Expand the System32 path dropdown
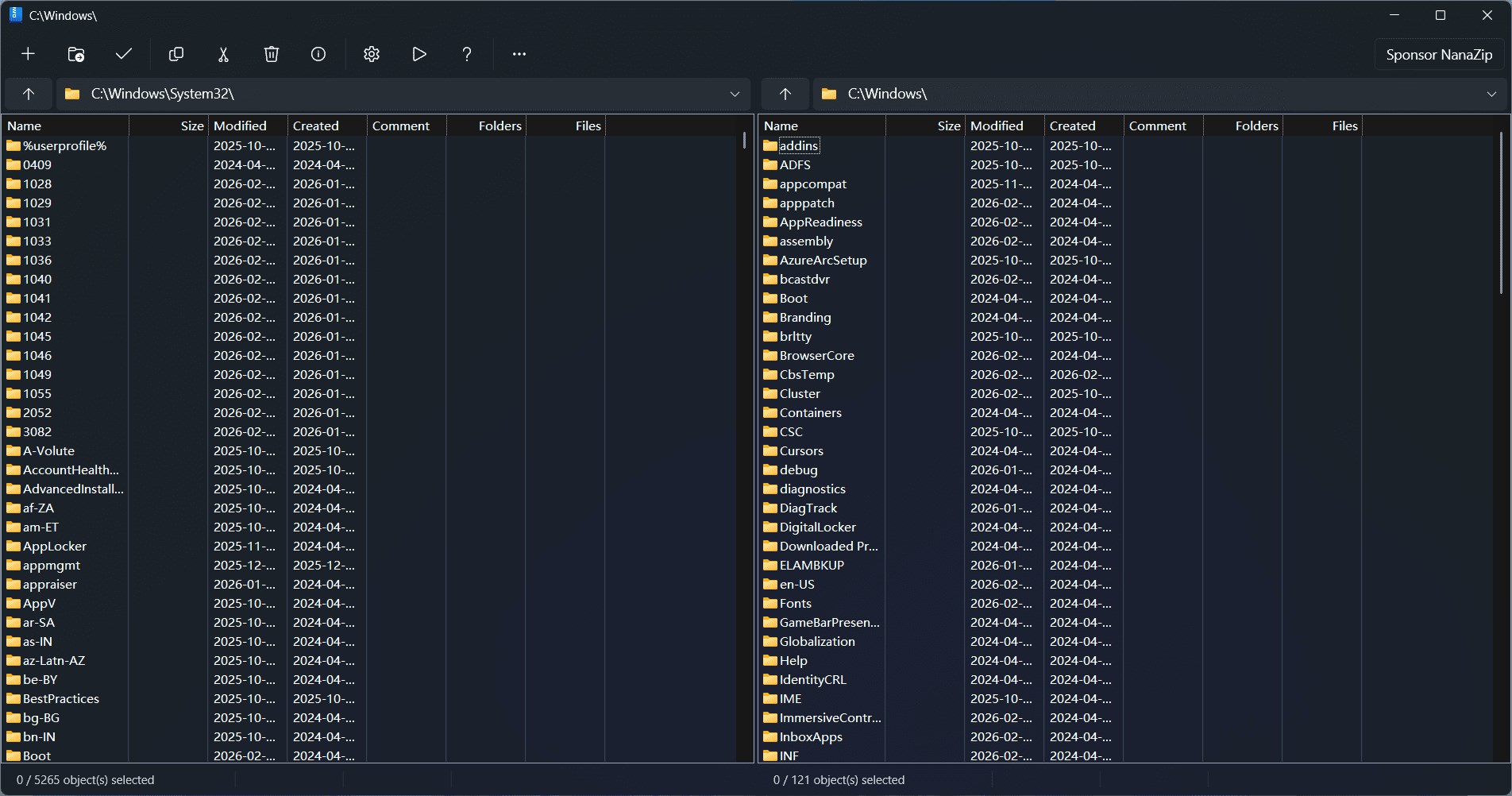The width and height of the screenshot is (1512, 796). pyautogui.click(x=735, y=94)
